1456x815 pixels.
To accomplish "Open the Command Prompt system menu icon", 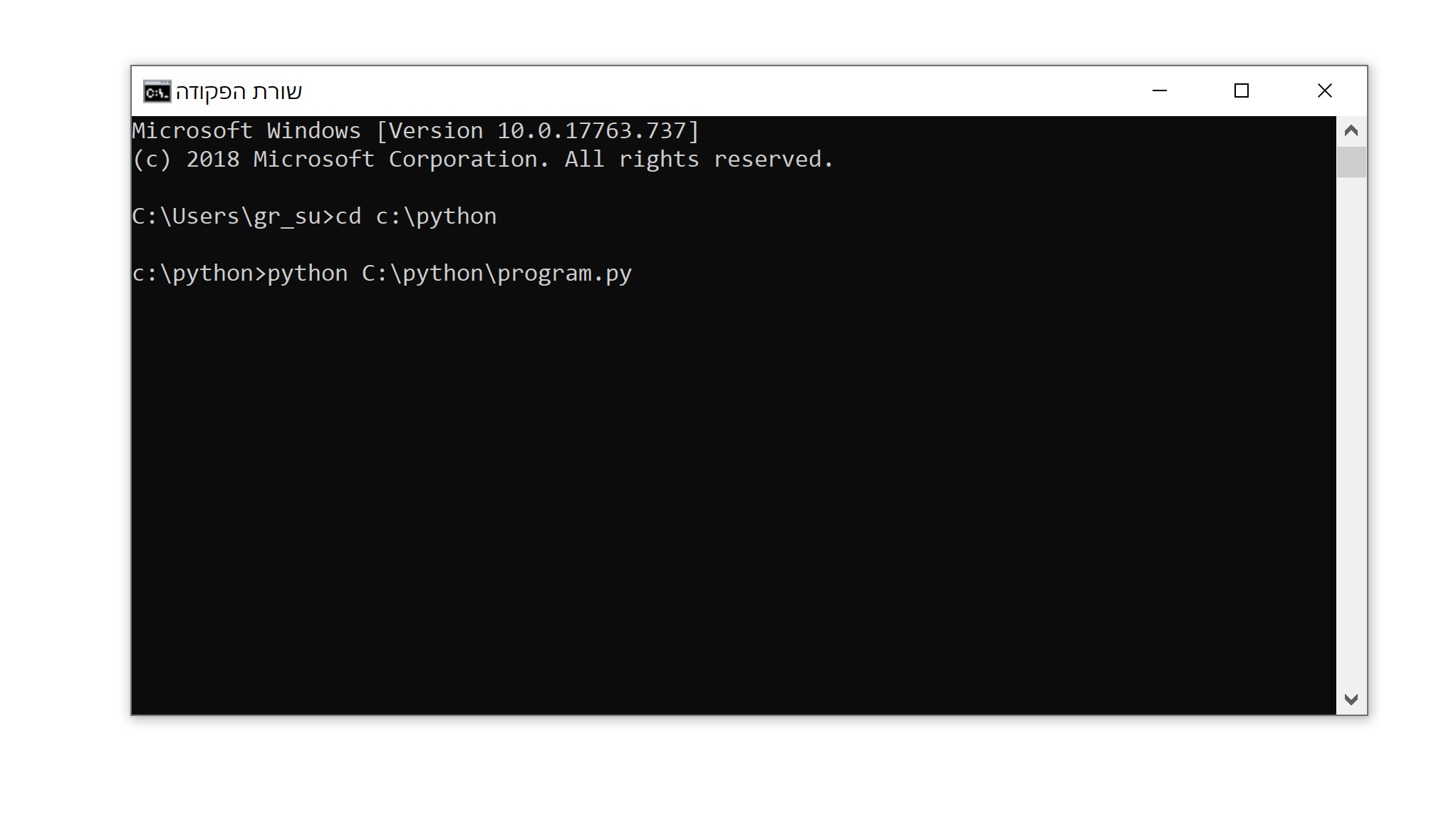I will pyautogui.click(x=157, y=91).
